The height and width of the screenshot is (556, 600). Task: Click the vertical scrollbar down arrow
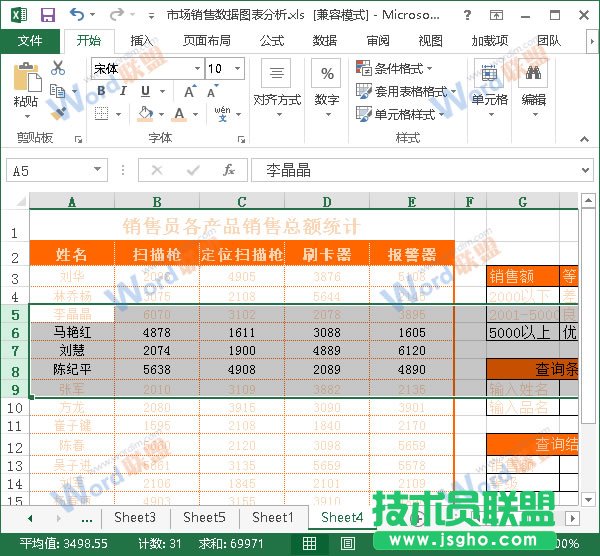click(587, 499)
